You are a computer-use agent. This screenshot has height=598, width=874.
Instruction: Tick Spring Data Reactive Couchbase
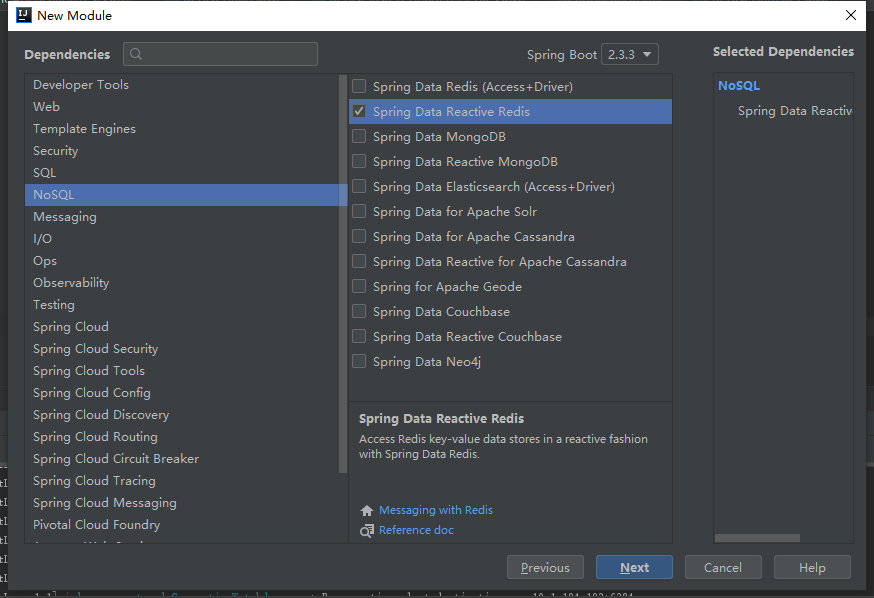360,337
